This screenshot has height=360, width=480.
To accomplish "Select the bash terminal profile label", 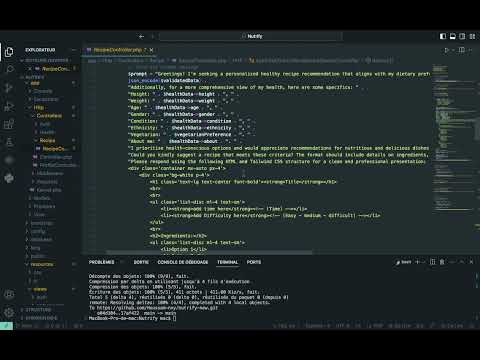I will (x=404, y=262).
